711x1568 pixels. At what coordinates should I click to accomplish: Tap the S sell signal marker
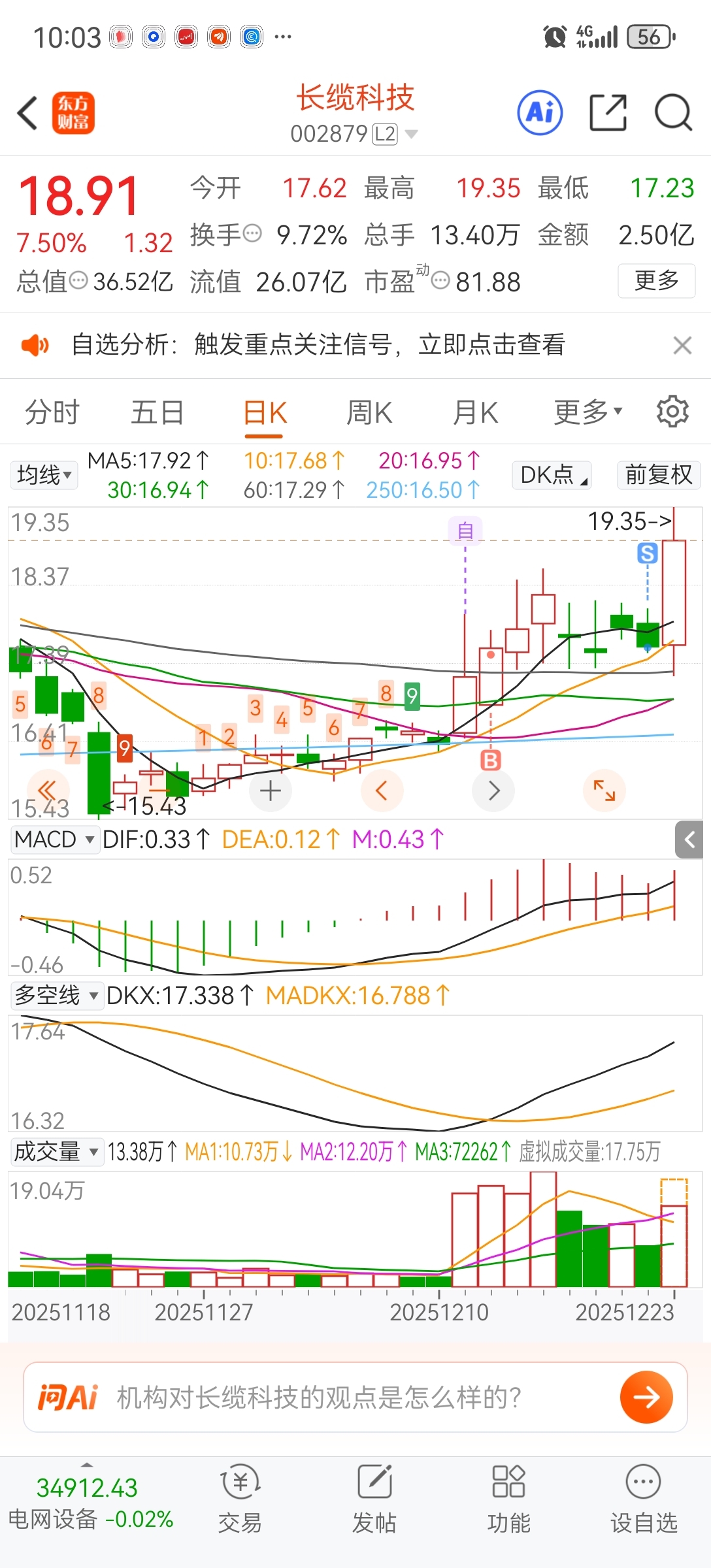point(647,553)
